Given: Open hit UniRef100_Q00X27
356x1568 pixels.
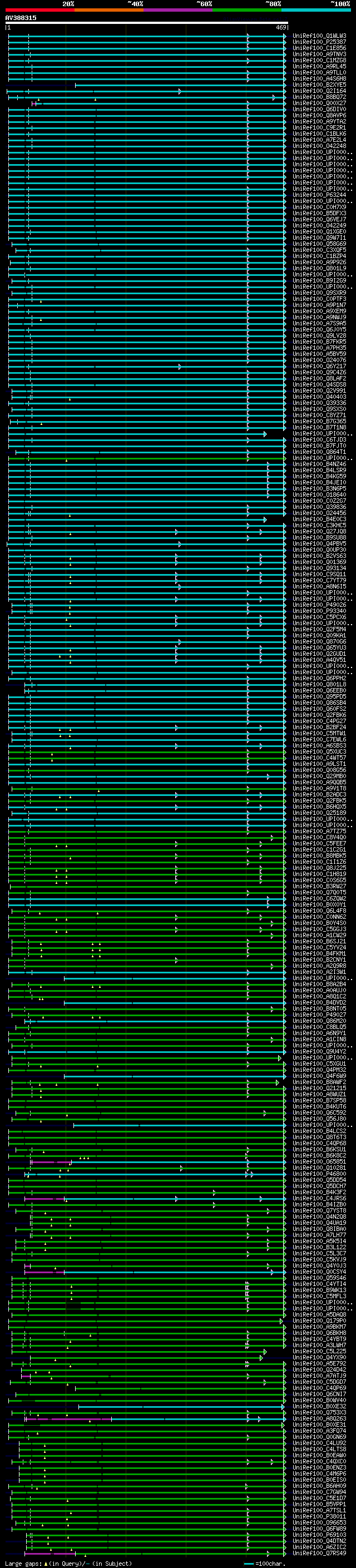Looking at the screenshot, I should point(319,103).
